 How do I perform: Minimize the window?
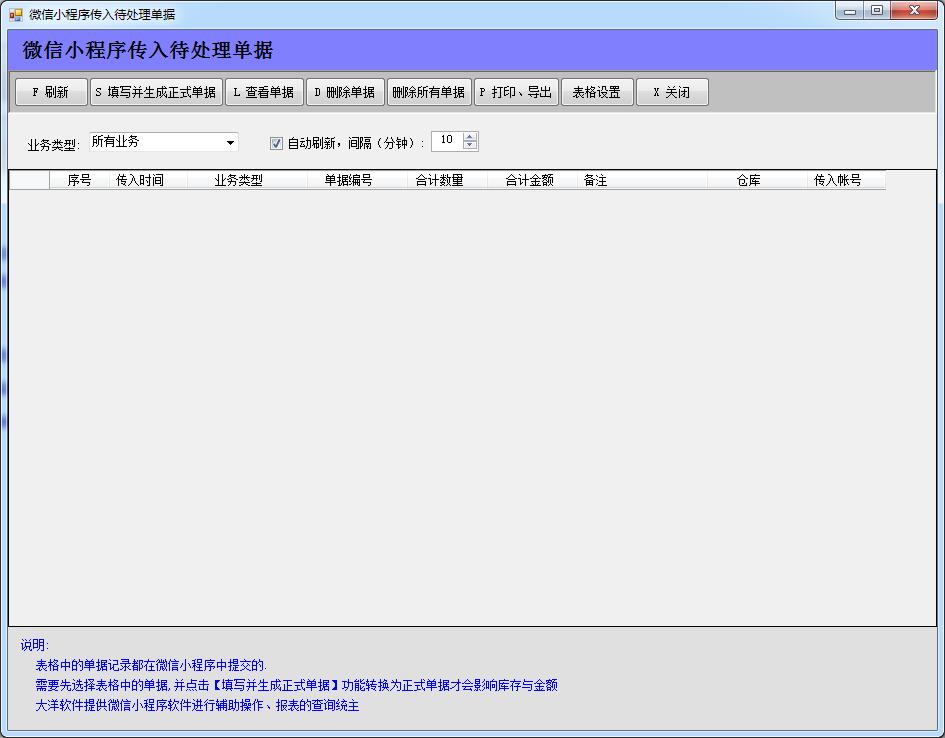pyautogui.click(x=850, y=11)
